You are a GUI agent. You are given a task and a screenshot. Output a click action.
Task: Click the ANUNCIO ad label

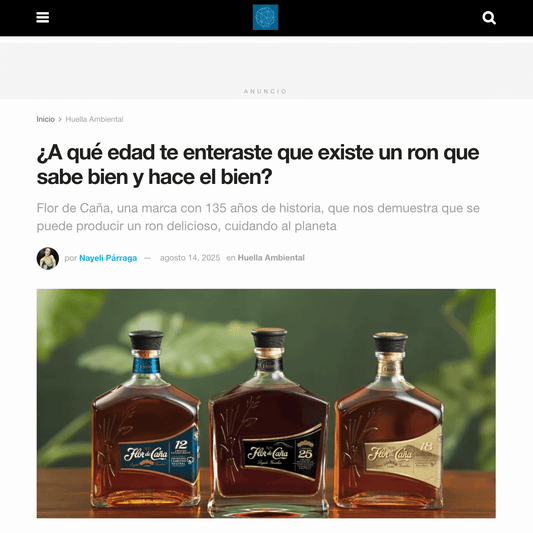(x=265, y=91)
